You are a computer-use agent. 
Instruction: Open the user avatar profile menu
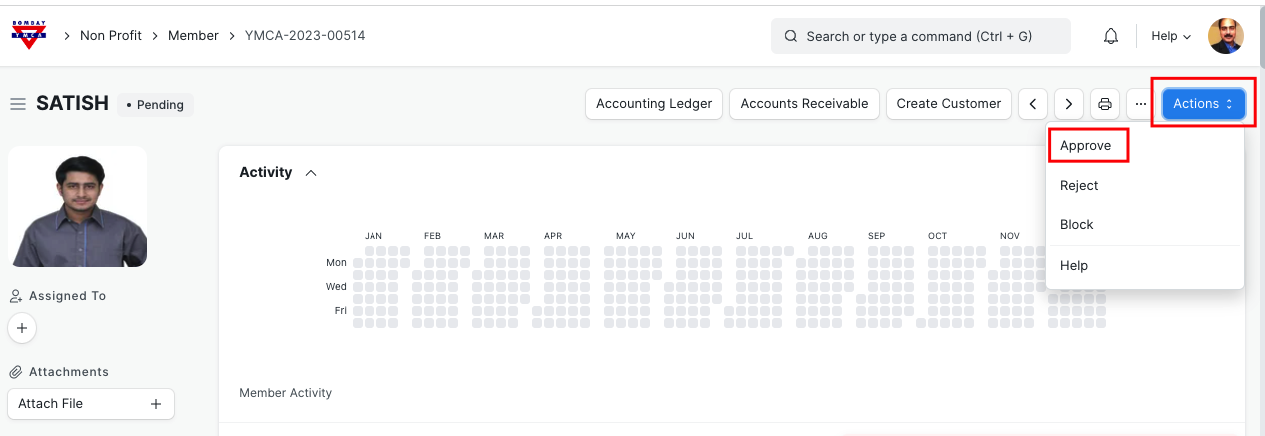(x=1225, y=36)
